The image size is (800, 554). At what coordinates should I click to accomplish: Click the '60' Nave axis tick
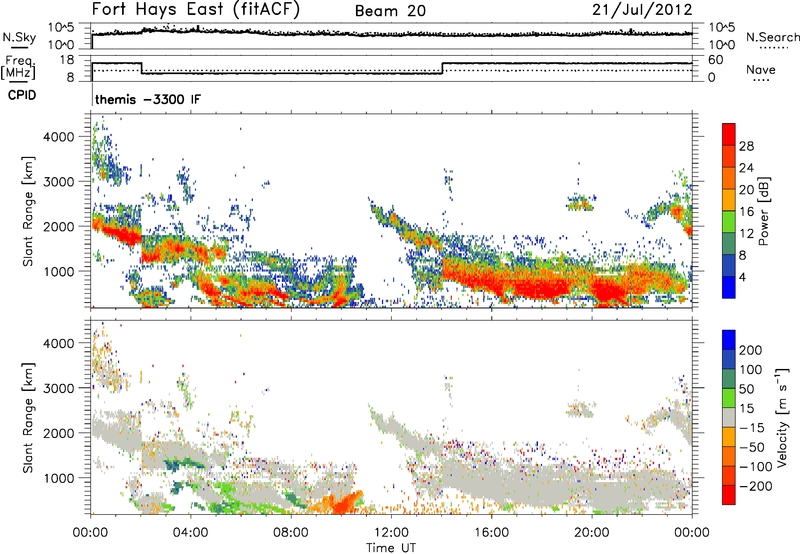coord(716,60)
